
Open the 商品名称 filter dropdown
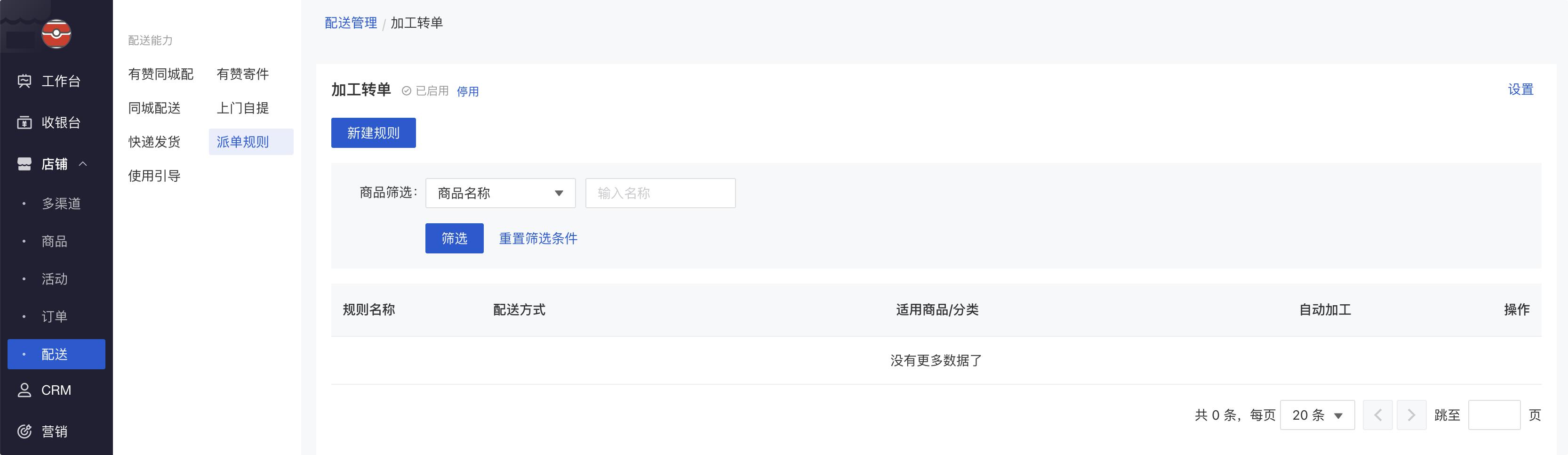(500, 193)
